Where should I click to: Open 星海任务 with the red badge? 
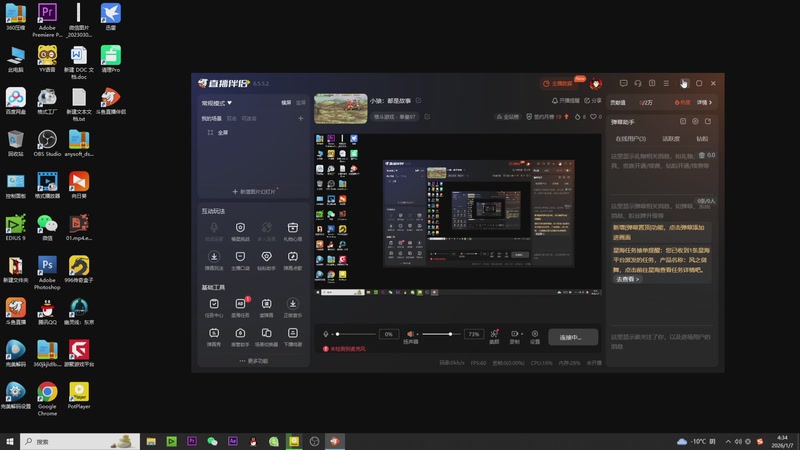tap(240, 308)
